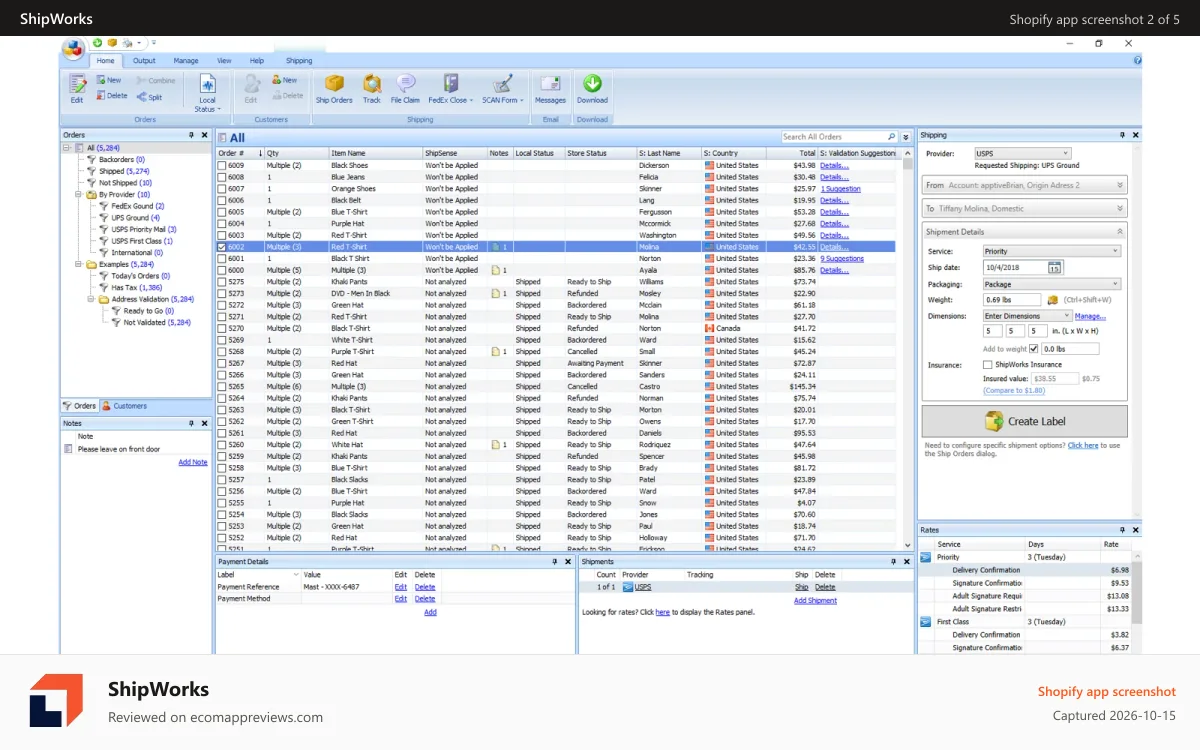Click the Edit order icon in Orders group
This screenshot has width=1200, height=750.
click(x=77, y=84)
